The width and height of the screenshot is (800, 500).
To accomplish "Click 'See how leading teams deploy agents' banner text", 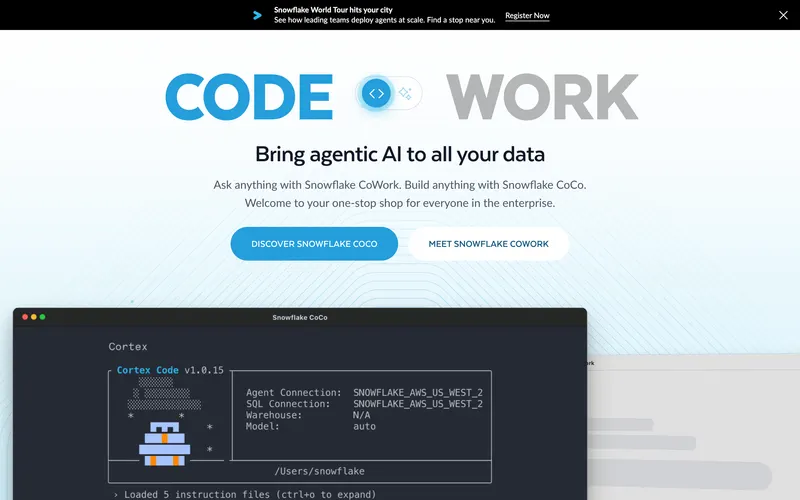I will [x=384, y=20].
